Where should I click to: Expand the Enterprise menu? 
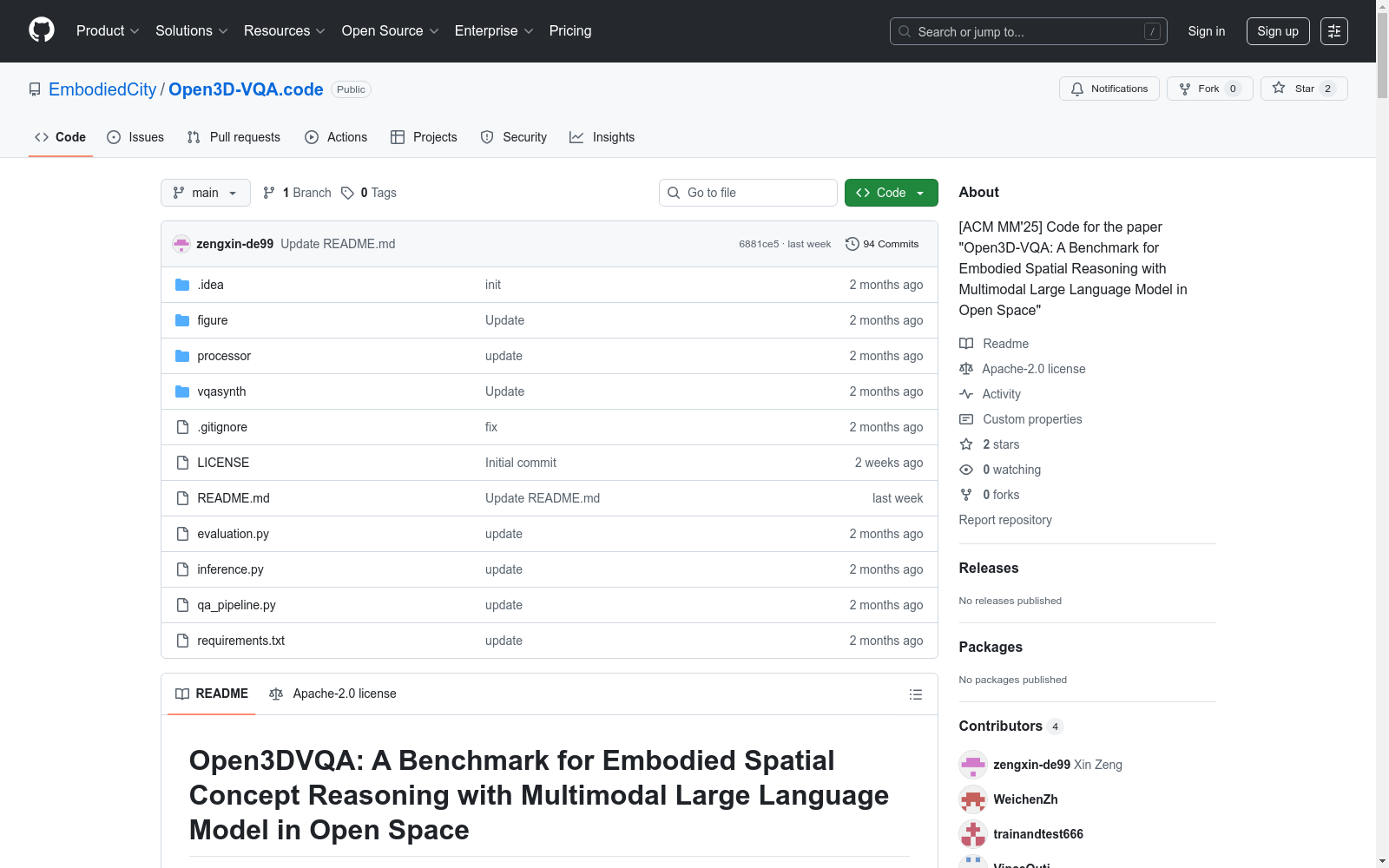click(x=494, y=31)
